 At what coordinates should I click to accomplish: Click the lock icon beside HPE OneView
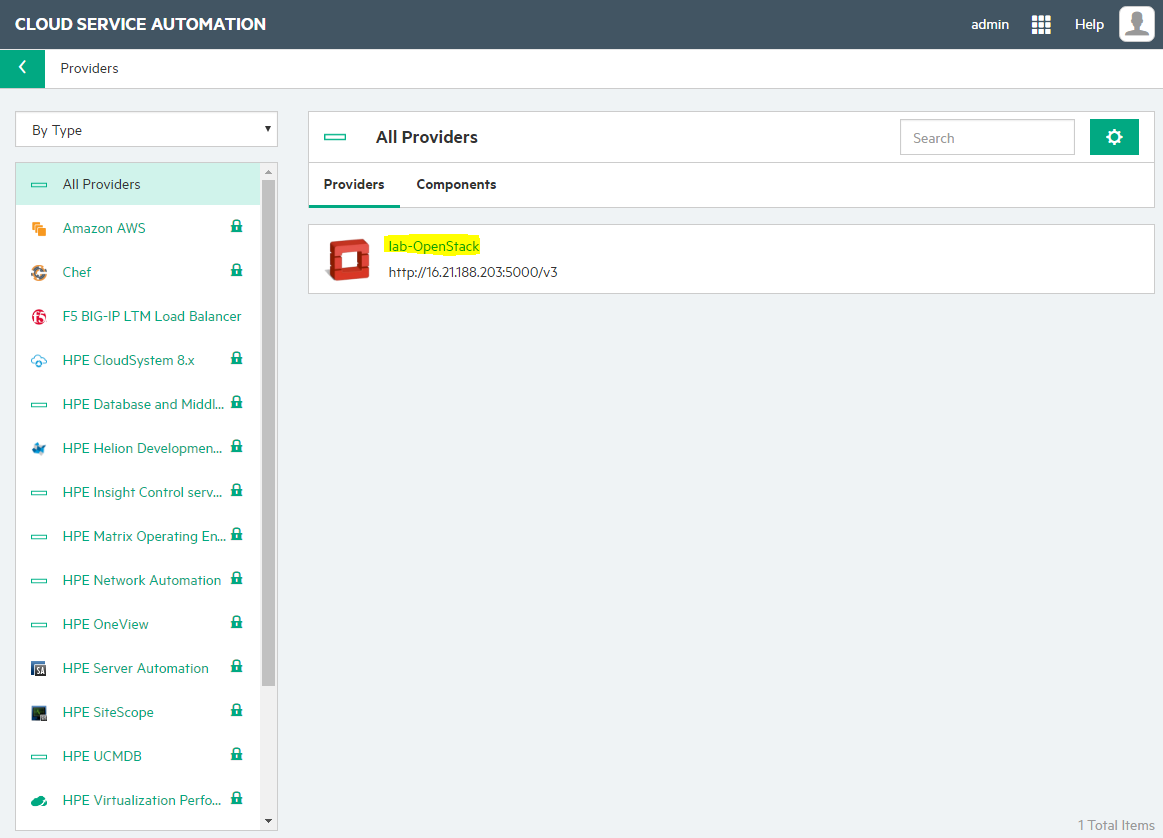point(237,622)
